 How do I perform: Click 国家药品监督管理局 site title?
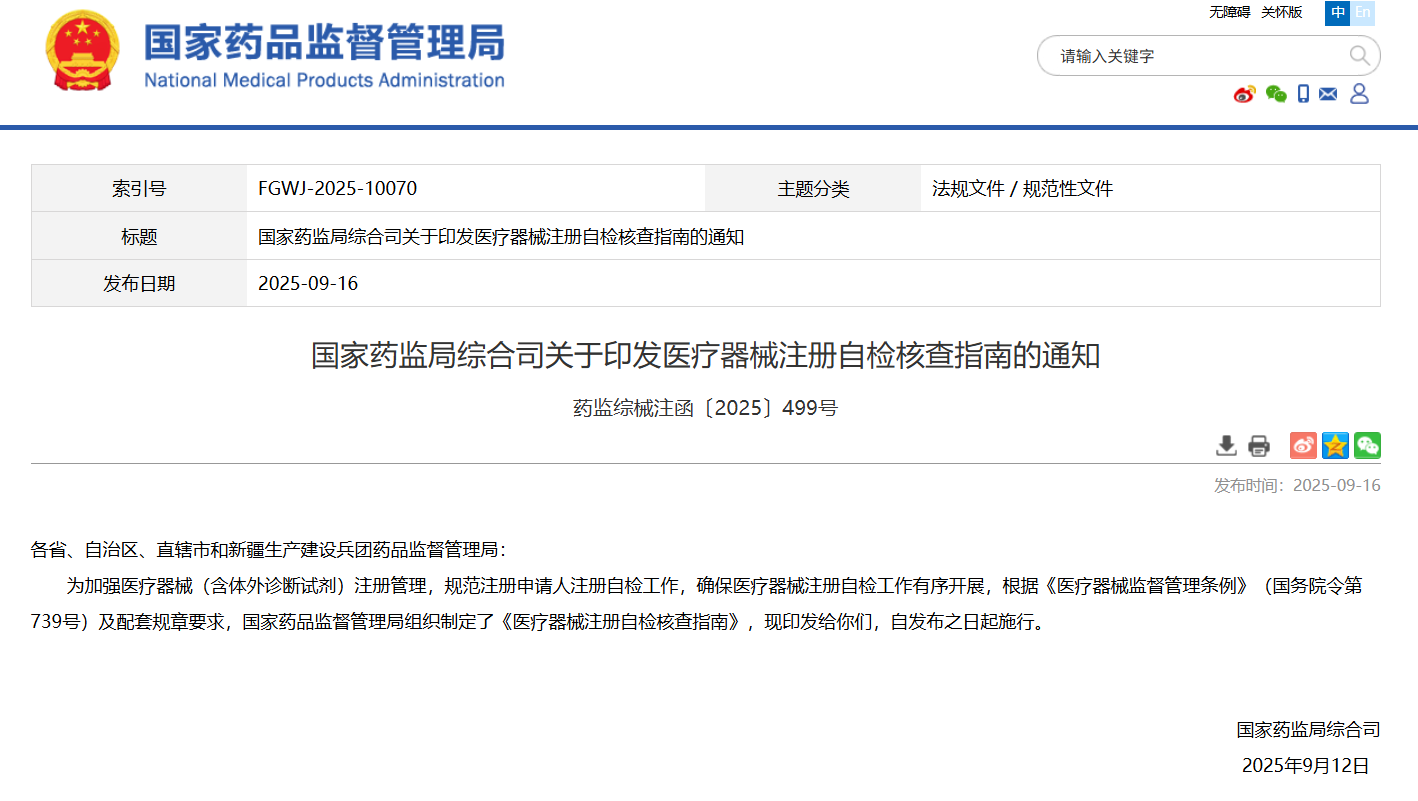click(324, 44)
